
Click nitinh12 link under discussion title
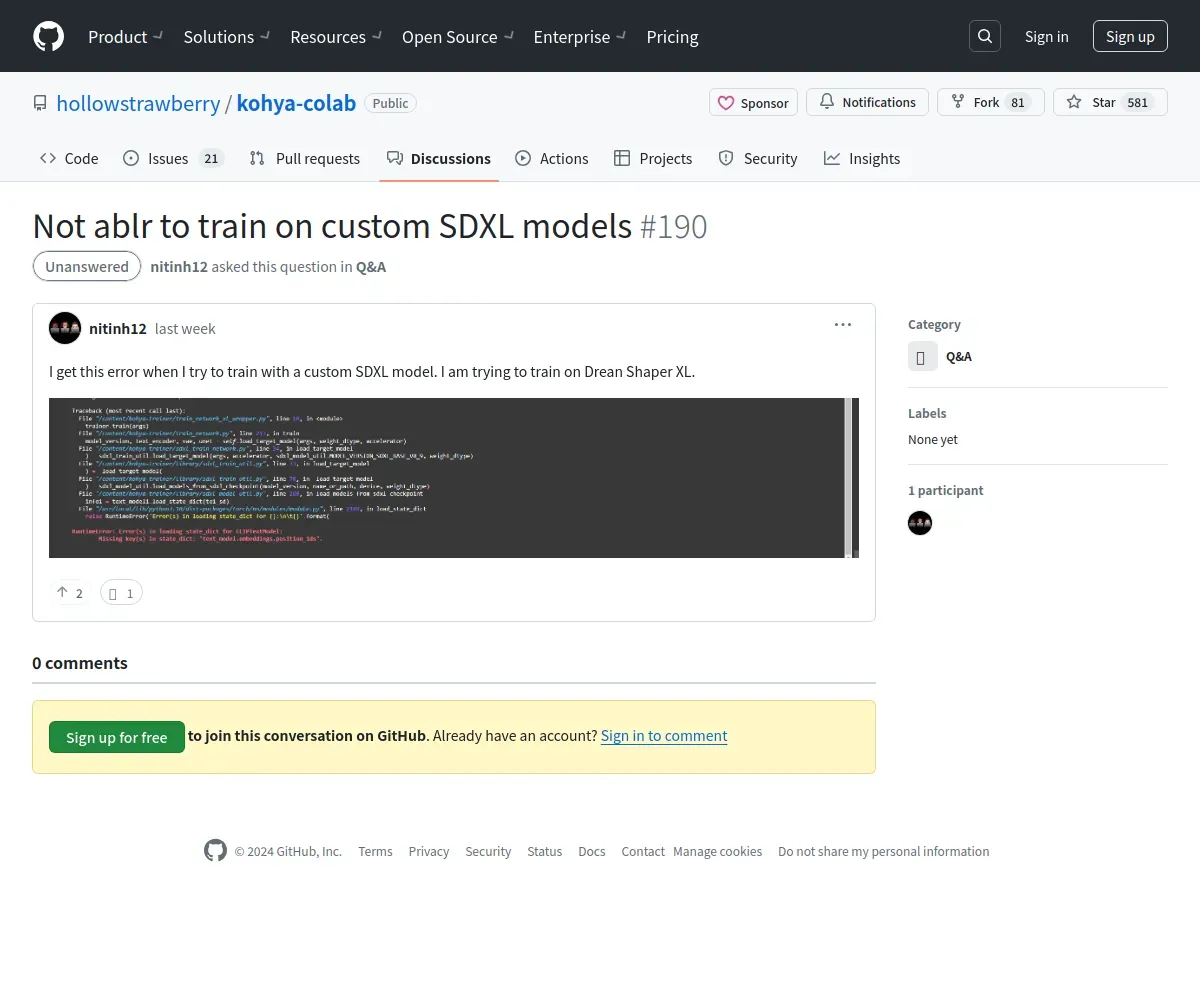179,266
